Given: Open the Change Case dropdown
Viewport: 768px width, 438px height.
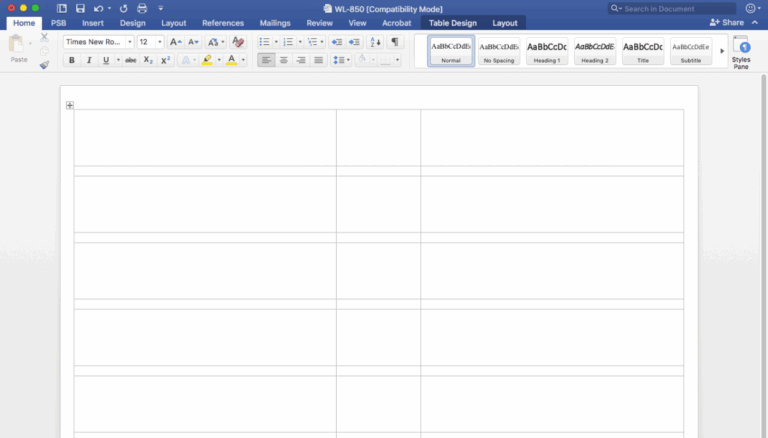Looking at the screenshot, I should tap(216, 42).
